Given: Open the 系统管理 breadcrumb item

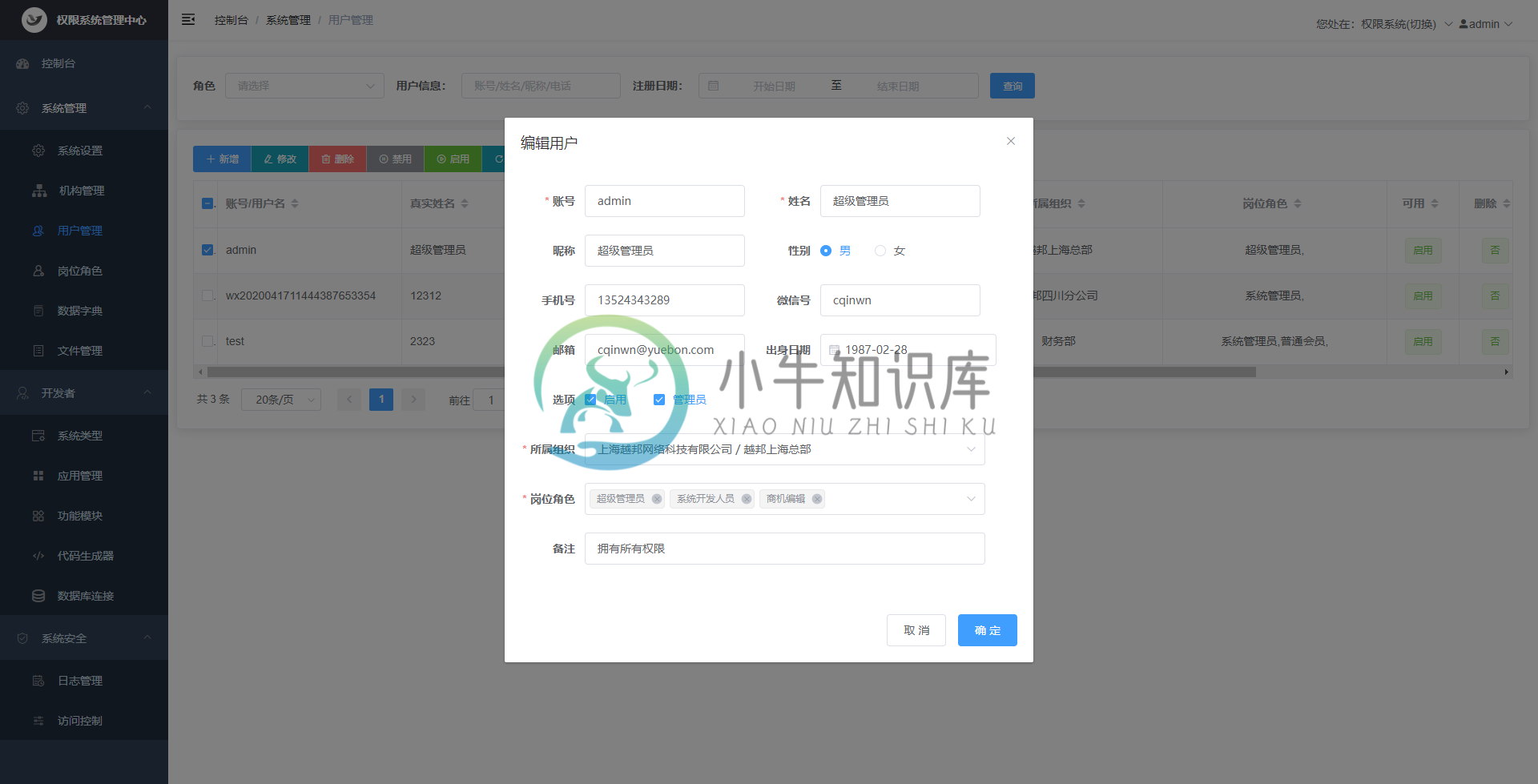Looking at the screenshot, I should 288,20.
